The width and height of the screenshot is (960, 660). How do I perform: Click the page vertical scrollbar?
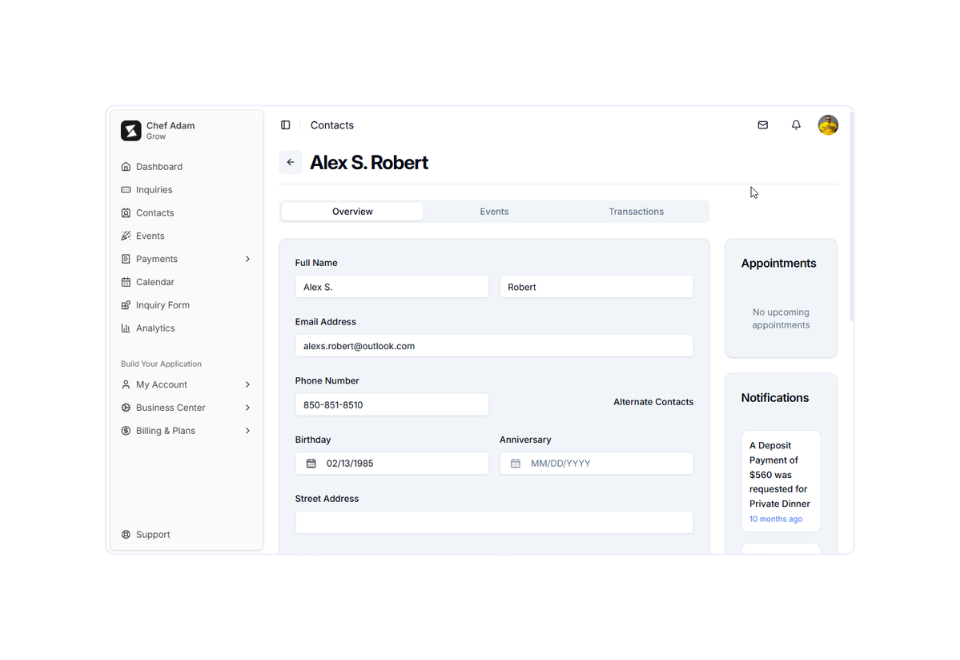(x=852, y=216)
